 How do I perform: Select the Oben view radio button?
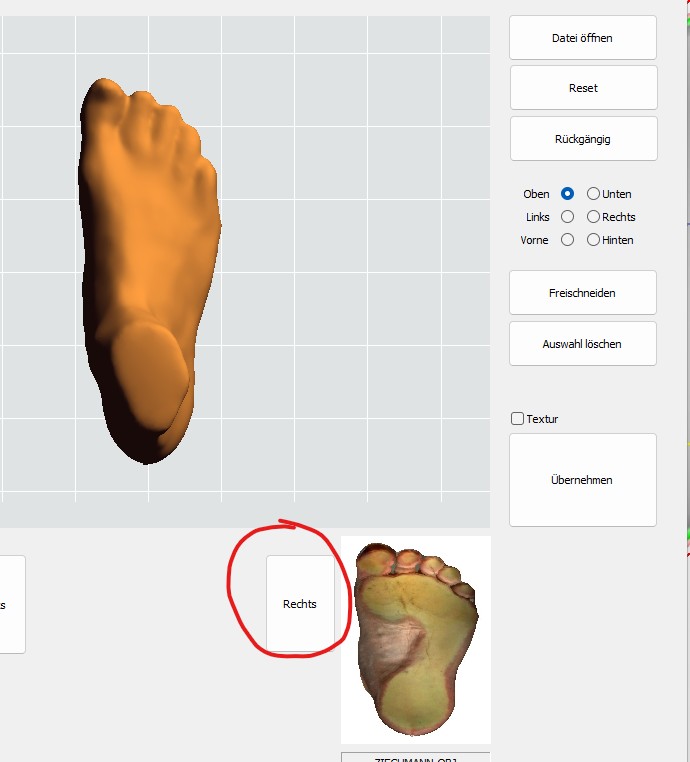click(568, 194)
